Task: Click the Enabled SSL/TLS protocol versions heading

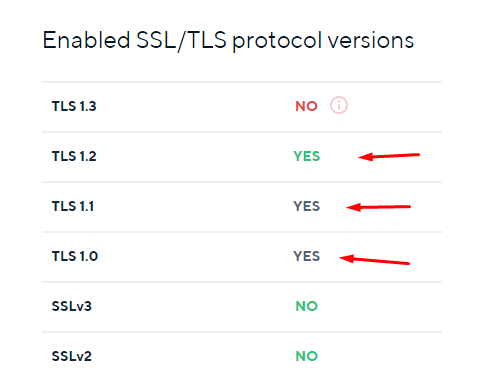Action: tap(228, 41)
